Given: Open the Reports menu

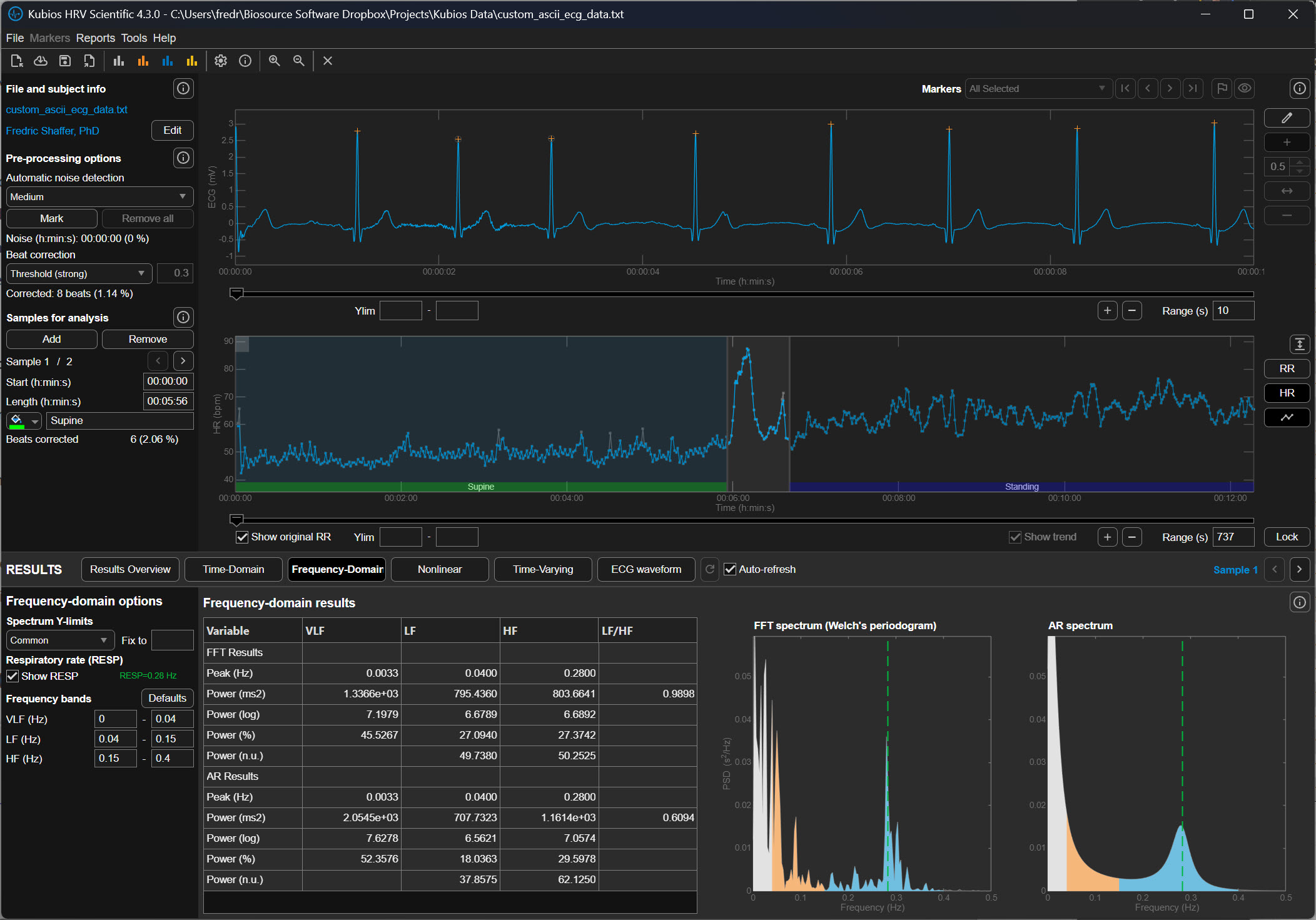Looking at the screenshot, I should pos(95,38).
